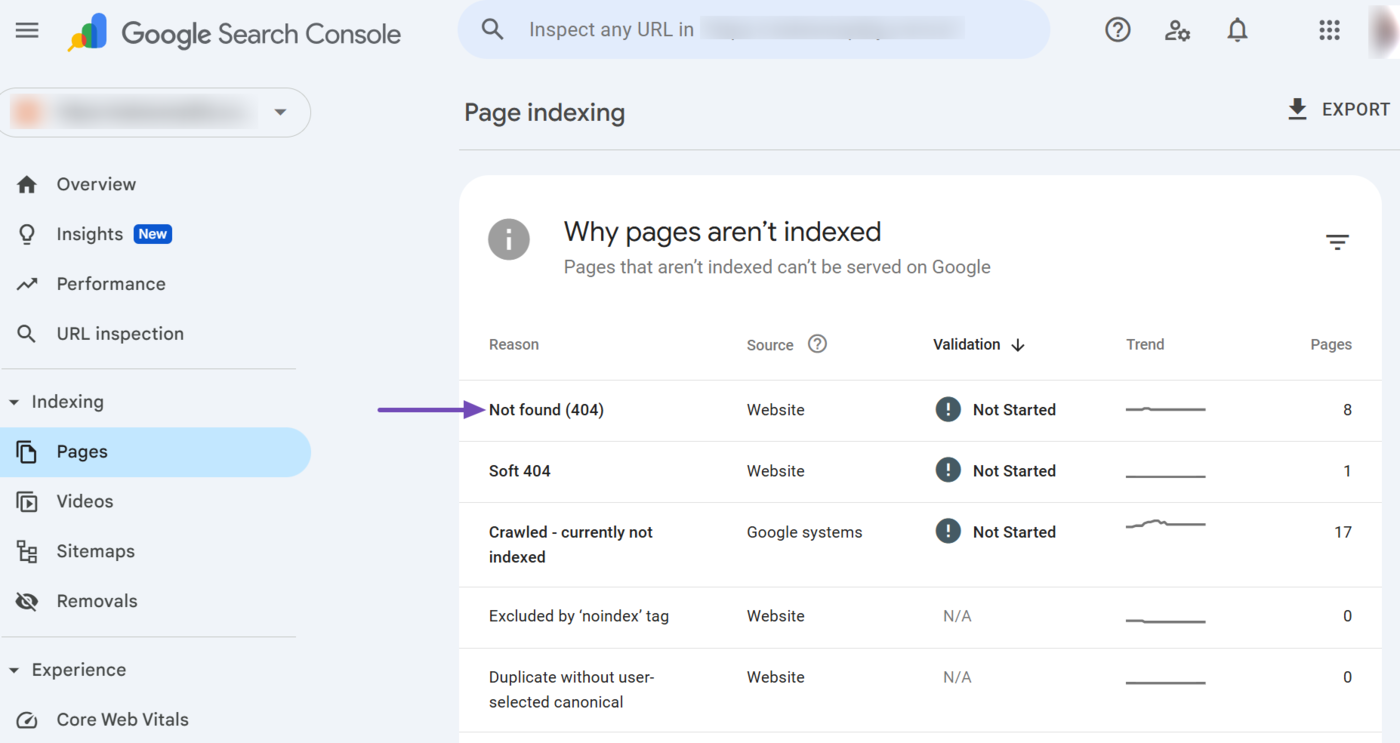Click the Help question mark icon
Screen dimensions: 1400x743
pos(1117,30)
